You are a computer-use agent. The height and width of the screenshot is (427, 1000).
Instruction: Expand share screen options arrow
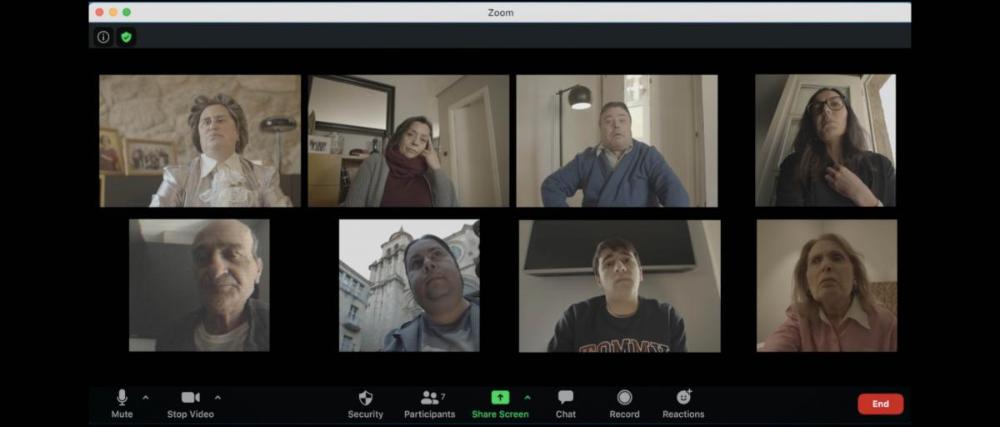[x=527, y=398]
